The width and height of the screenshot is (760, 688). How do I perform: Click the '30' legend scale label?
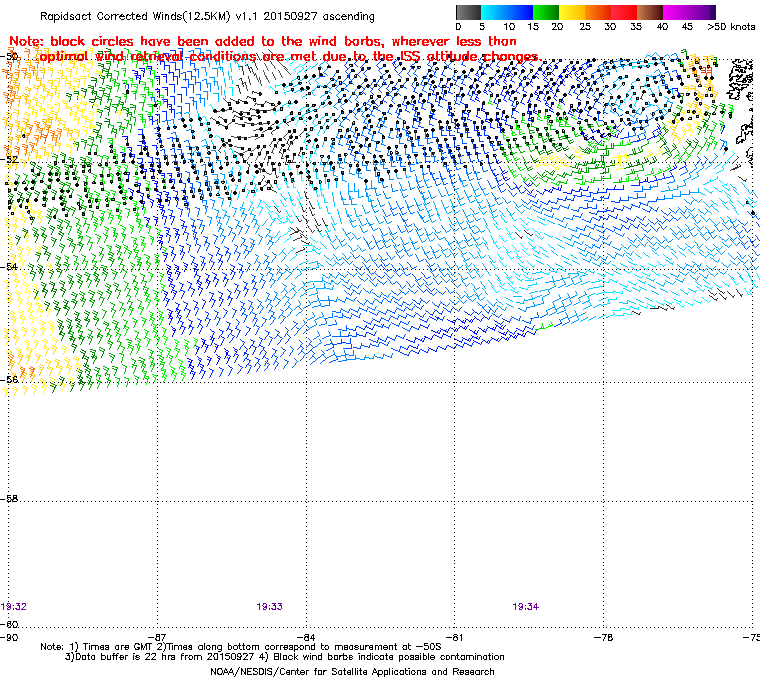pos(610,27)
